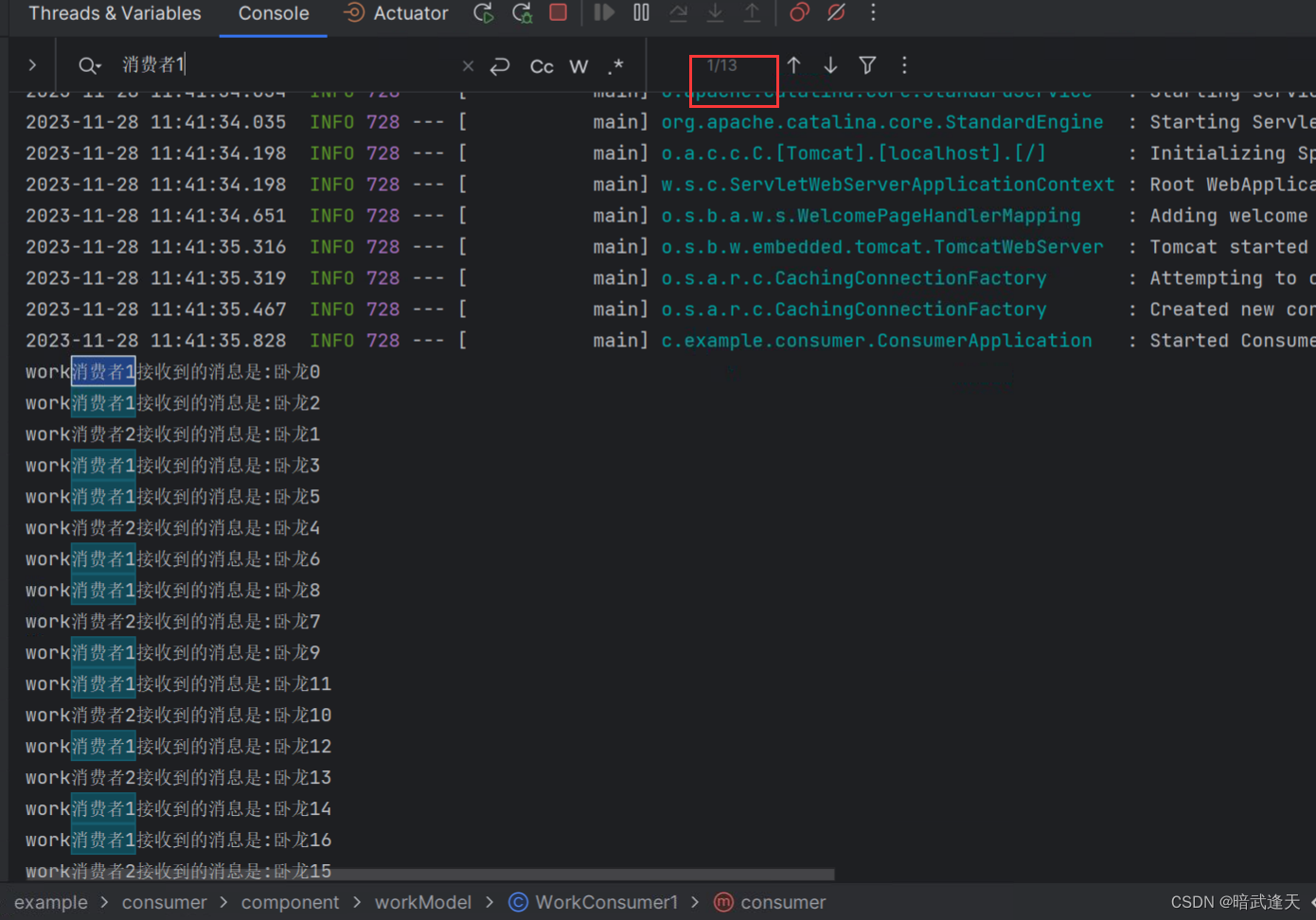Click component breadcrumb

click(x=290, y=903)
